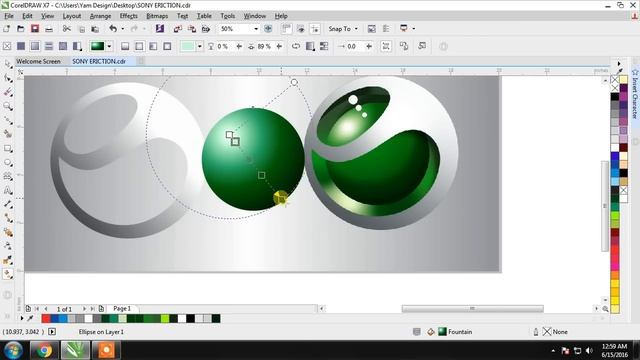This screenshot has width=640, height=360.
Task: Pick the red swatch in the document palette
Action: pyautogui.click(x=46, y=318)
